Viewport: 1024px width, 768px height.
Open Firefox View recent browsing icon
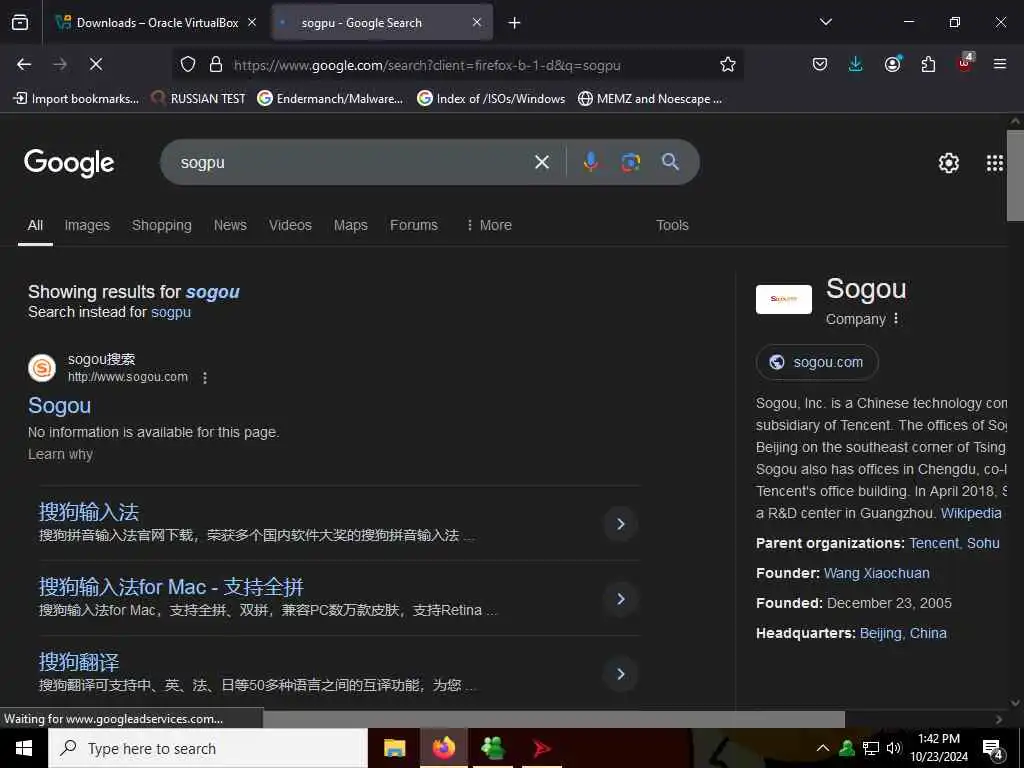pos(20,22)
